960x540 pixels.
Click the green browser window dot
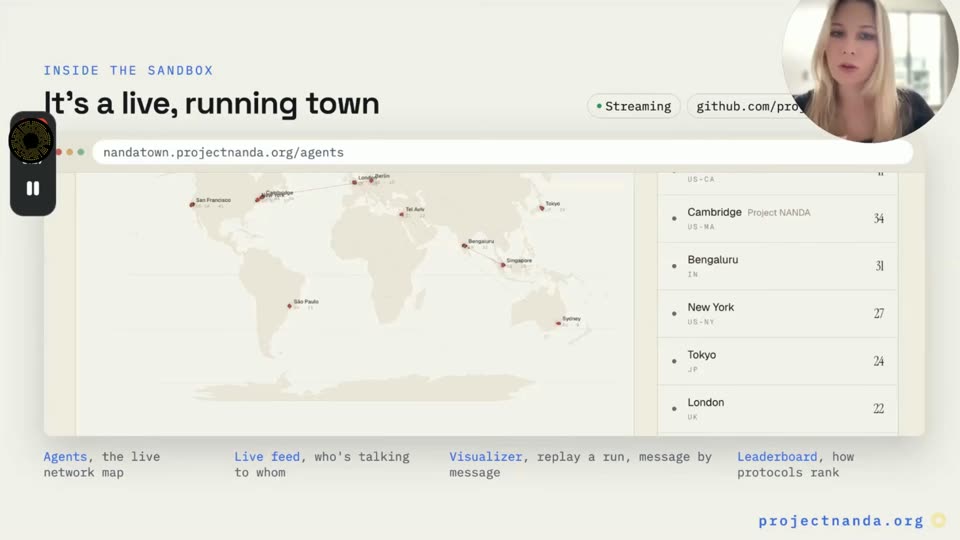(x=81, y=152)
